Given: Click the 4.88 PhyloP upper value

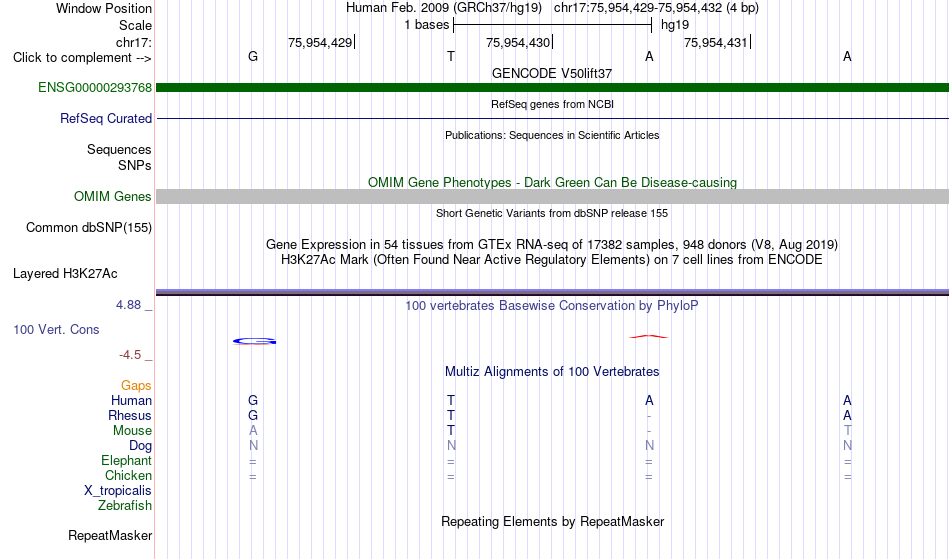Looking at the screenshot, I should pyautogui.click(x=128, y=305).
